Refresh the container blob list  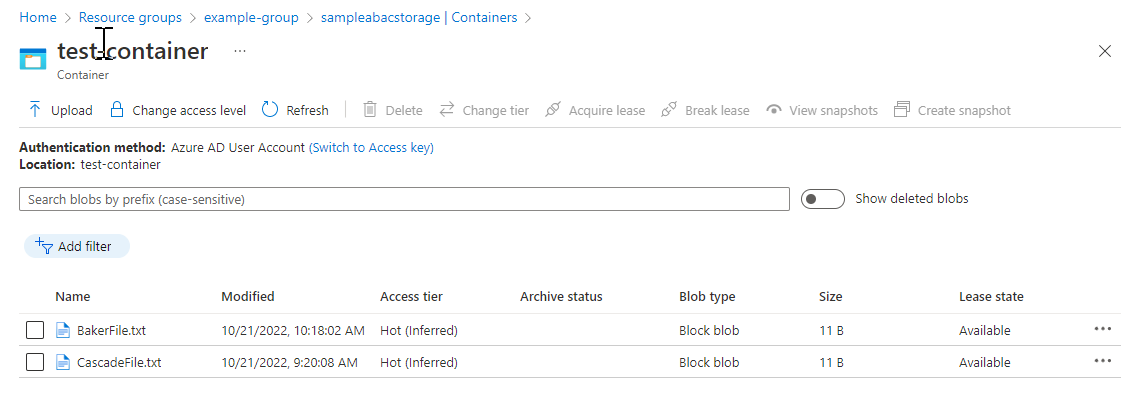(x=295, y=110)
